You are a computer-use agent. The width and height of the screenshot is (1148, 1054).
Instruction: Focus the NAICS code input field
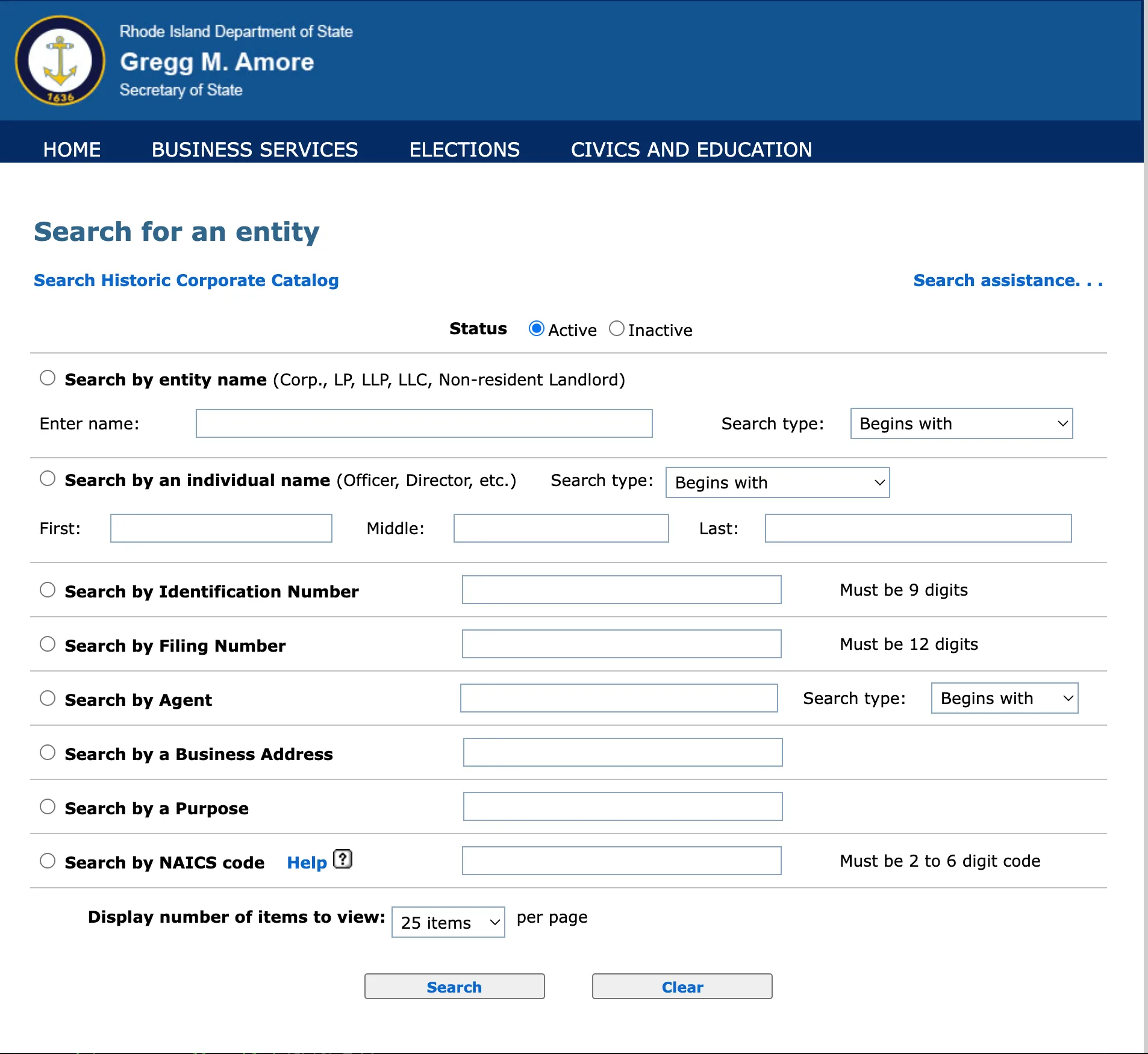click(622, 861)
